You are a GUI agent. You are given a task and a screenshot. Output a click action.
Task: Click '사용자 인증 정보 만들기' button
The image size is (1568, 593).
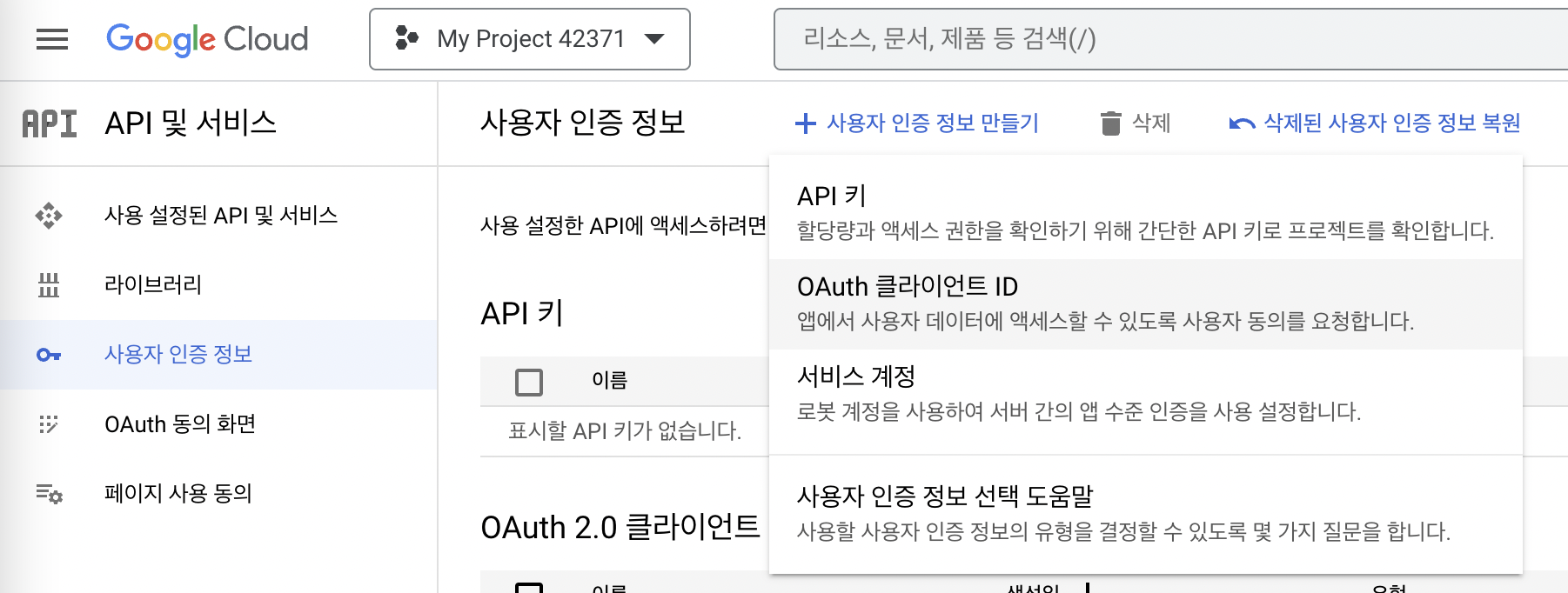coord(918,123)
